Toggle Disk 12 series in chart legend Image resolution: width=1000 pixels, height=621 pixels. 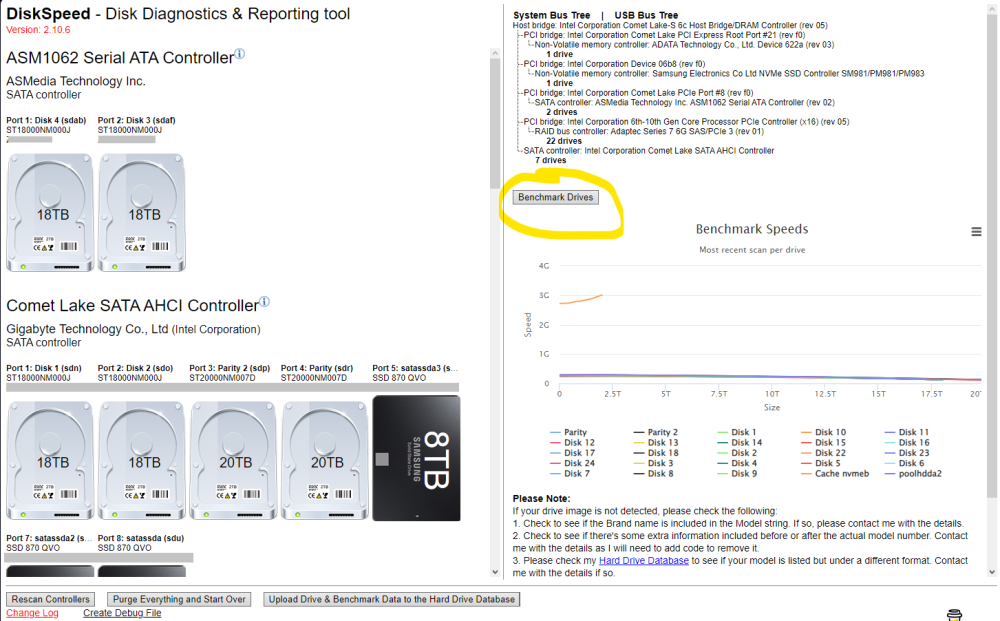click(x=572, y=442)
